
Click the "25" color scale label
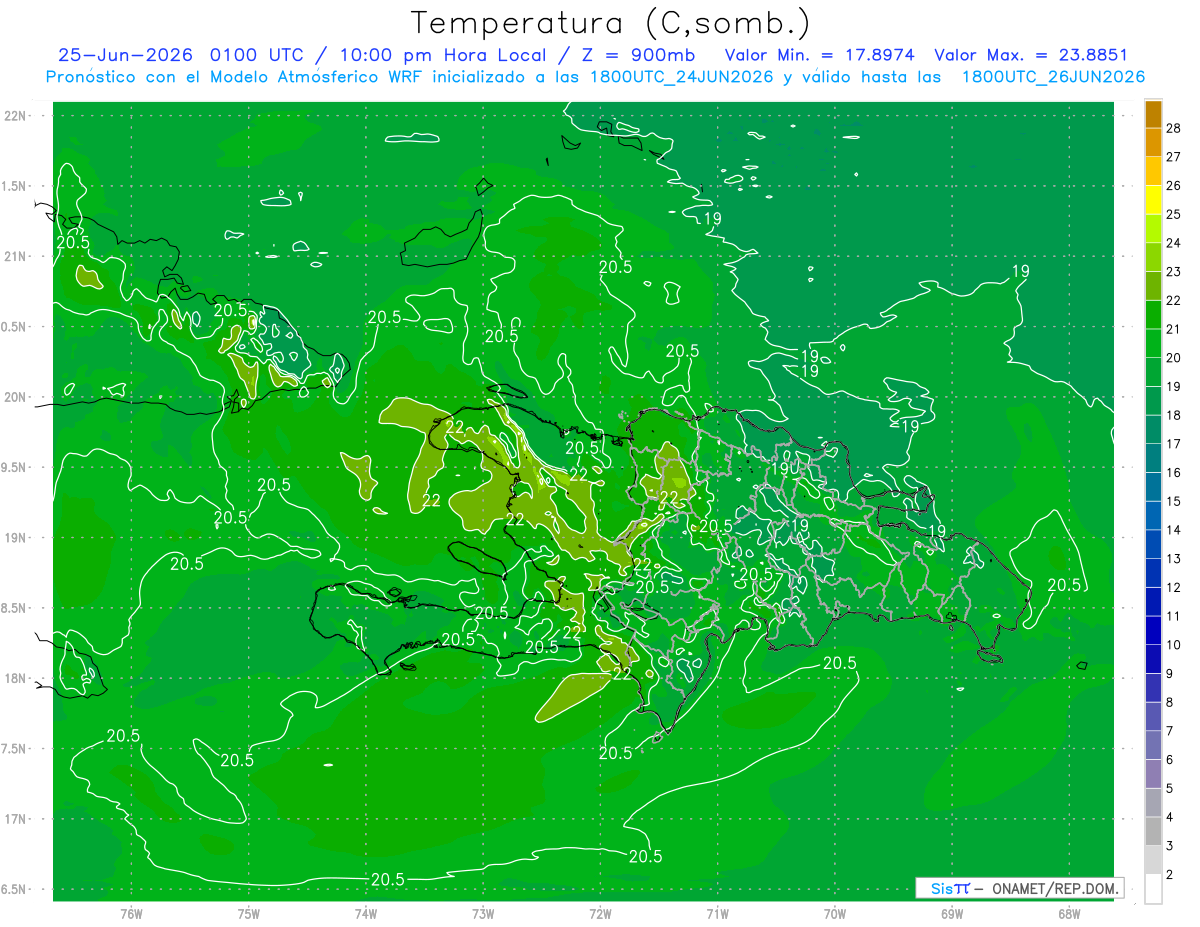[x=1175, y=215]
